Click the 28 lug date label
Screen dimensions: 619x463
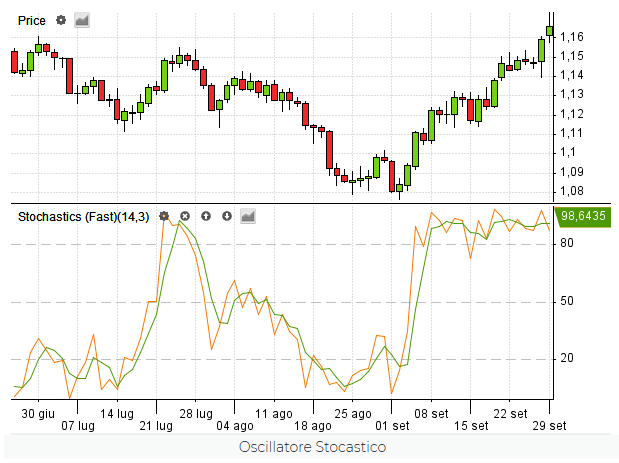196,414
